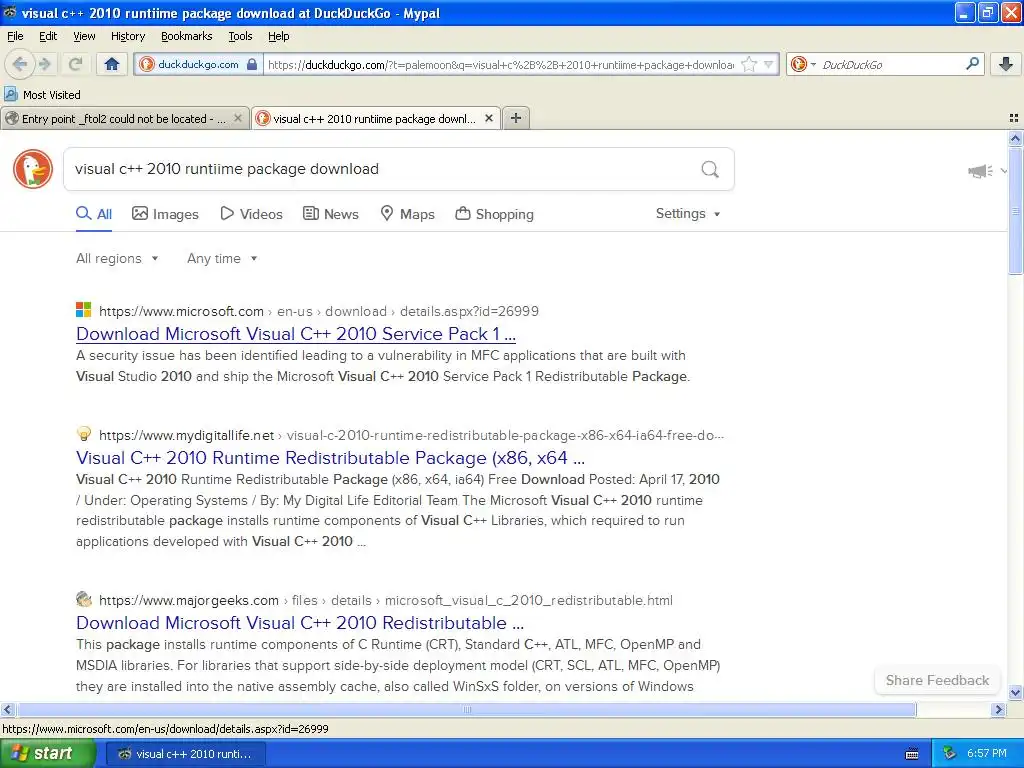Viewport: 1024px width, 768px height.
Task: Switch to News results
Action: point(330,214)
